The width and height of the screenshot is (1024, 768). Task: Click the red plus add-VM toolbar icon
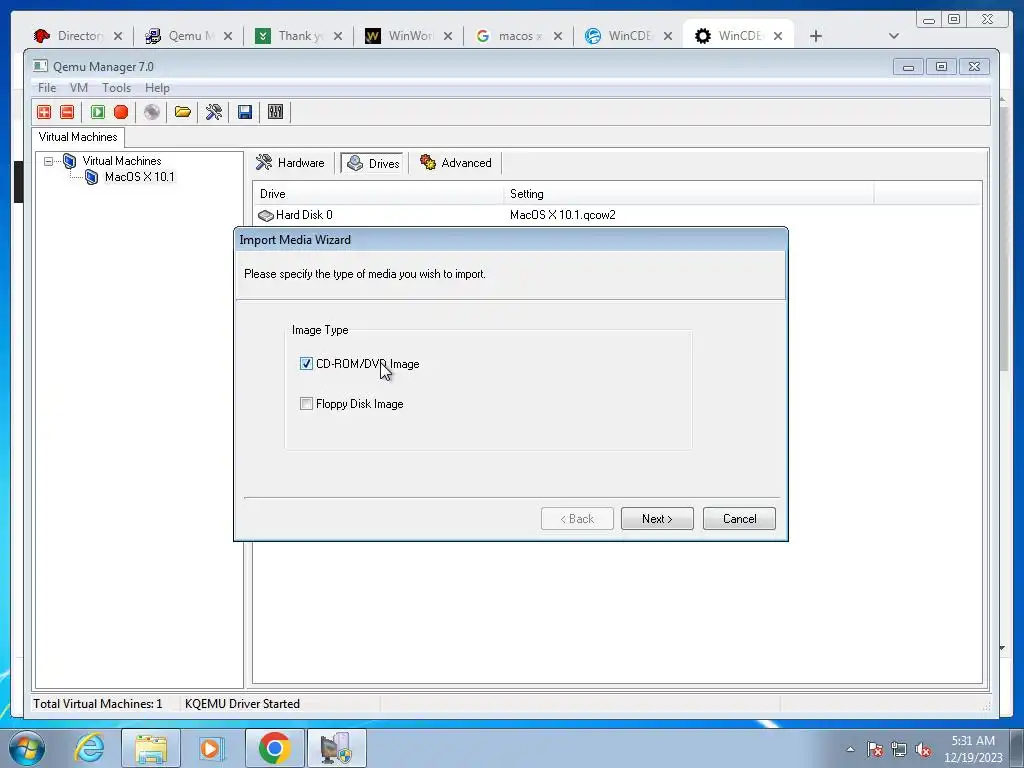[44, 112]
